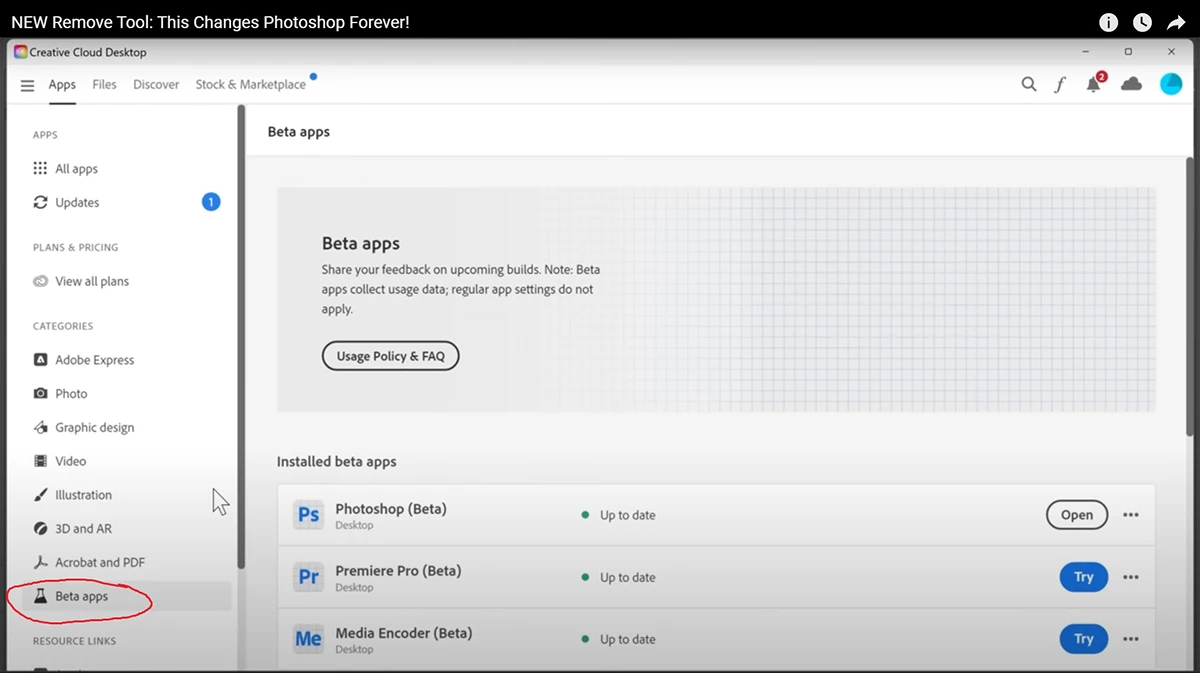Switch to the Apps tab
Viewport: 1200px width, 673px height.
(62, 85)
